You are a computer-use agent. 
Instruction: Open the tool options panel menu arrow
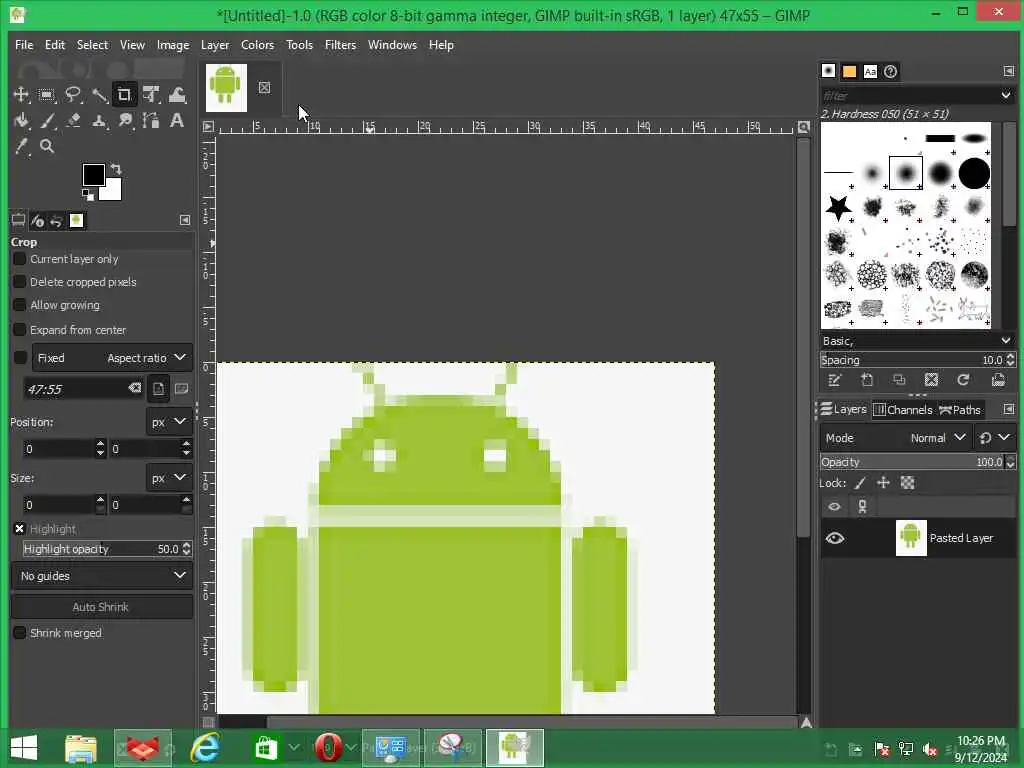pyautogui.click(x=185, y=221)
